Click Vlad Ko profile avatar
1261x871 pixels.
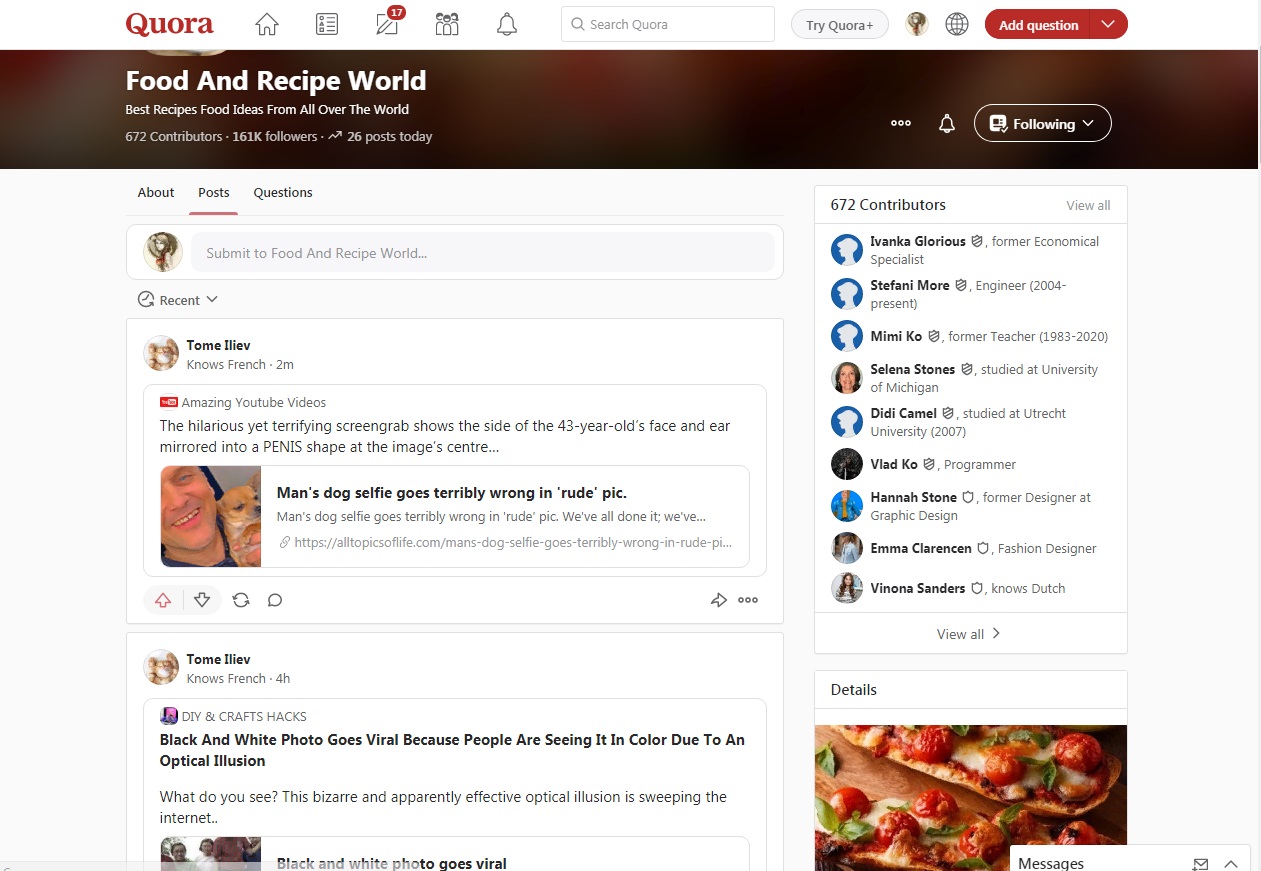[847, 464]
